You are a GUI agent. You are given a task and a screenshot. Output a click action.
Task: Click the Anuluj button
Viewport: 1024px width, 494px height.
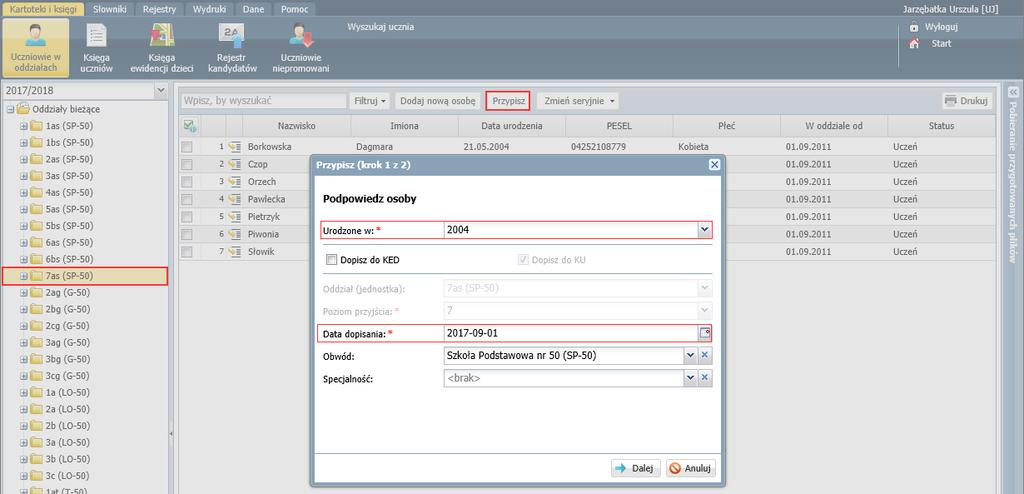pyautogui.click(x=691, y=469)
